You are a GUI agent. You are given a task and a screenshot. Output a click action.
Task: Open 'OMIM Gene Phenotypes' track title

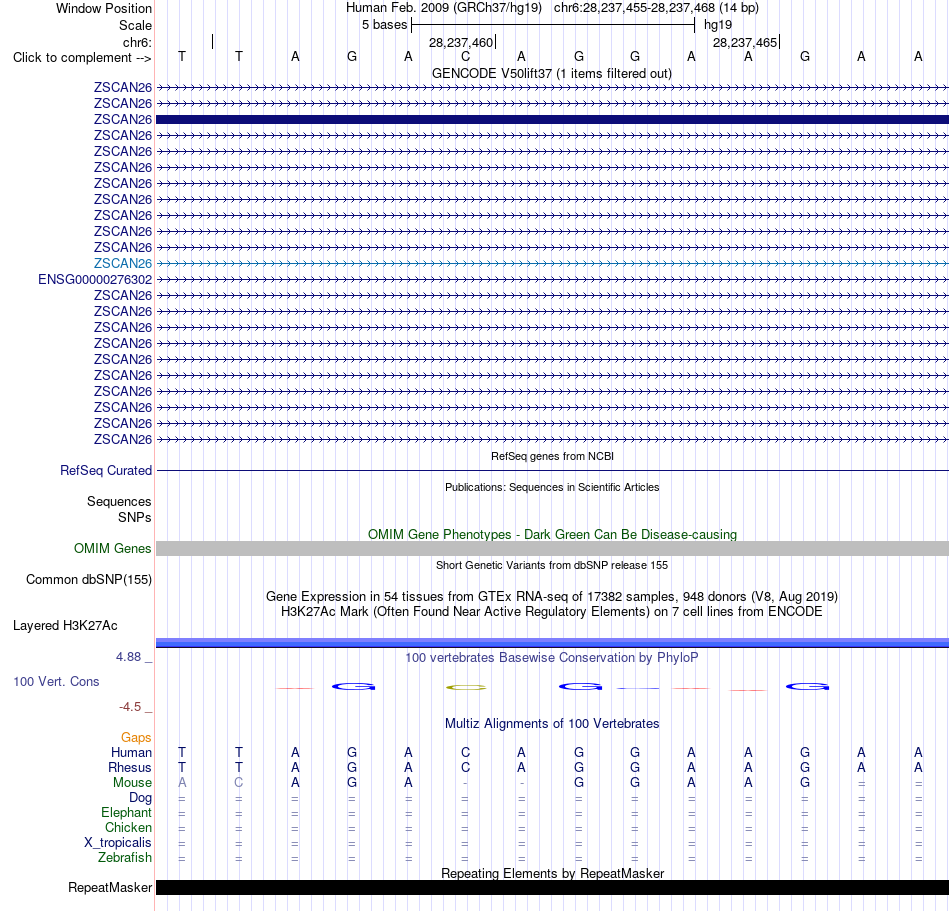click(x=552, y=534)
